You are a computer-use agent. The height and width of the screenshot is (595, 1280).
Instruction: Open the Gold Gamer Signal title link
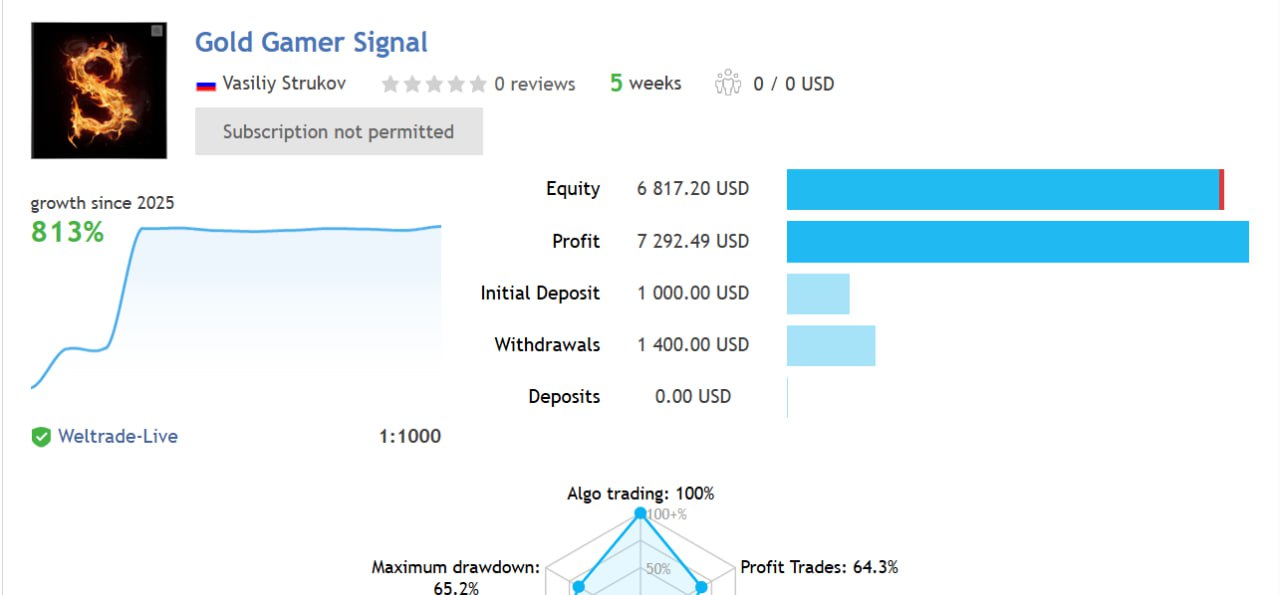click(311, 43)
